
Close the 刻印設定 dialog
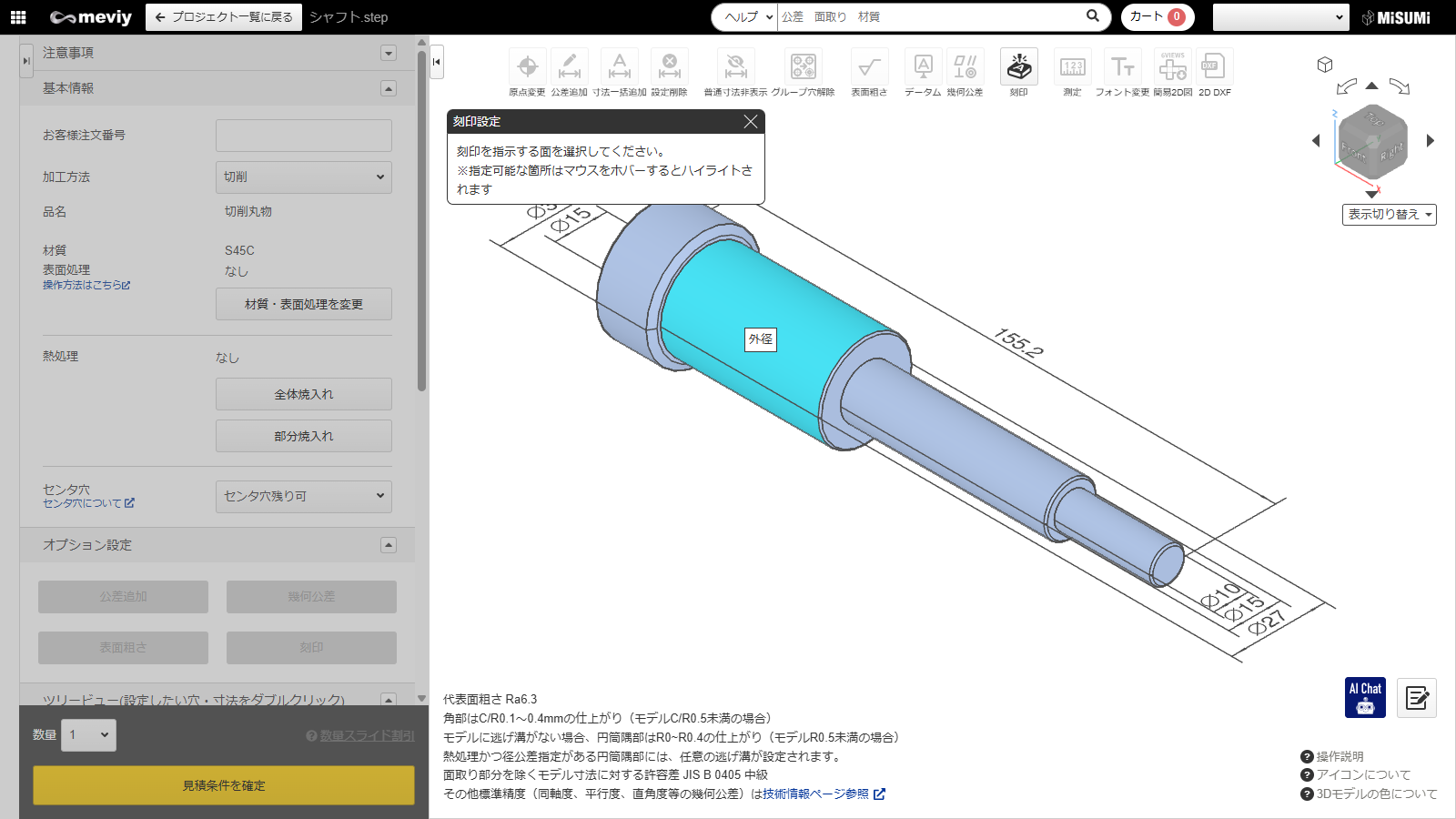click(750, 122)
